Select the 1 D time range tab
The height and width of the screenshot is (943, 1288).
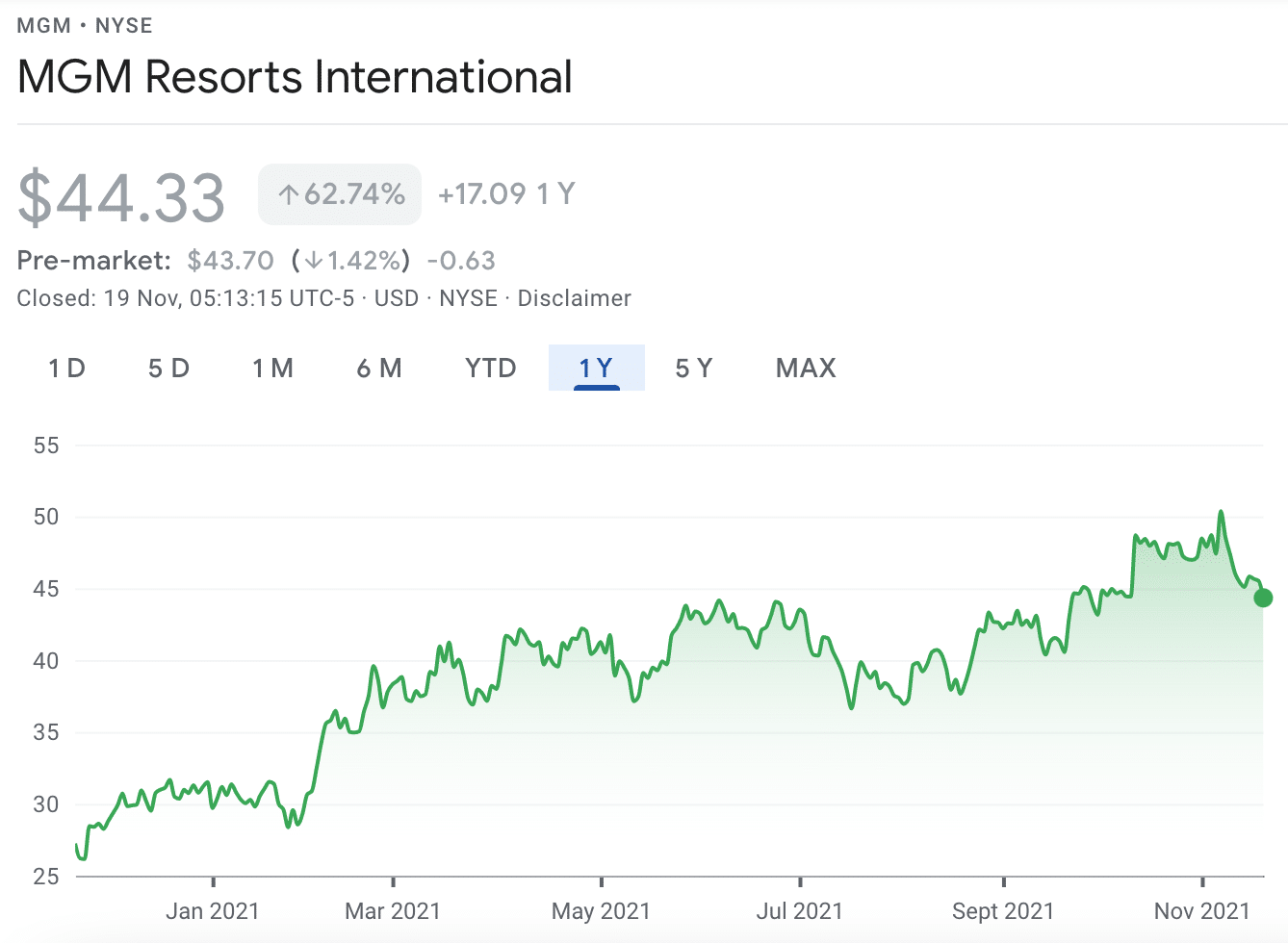(x=67, y=368)
